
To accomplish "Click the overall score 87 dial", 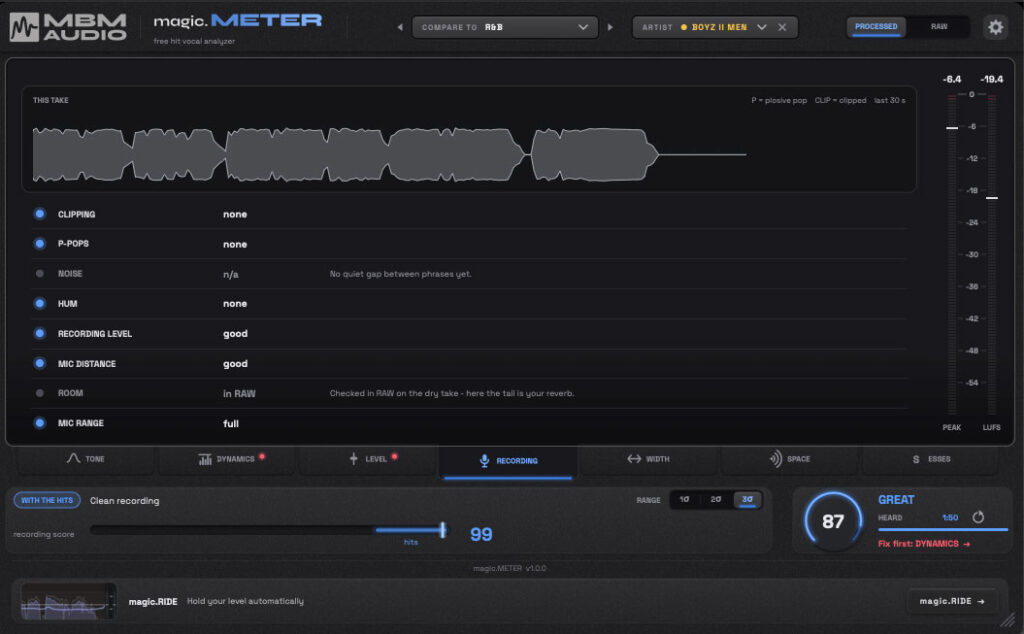I will [833, 520].
